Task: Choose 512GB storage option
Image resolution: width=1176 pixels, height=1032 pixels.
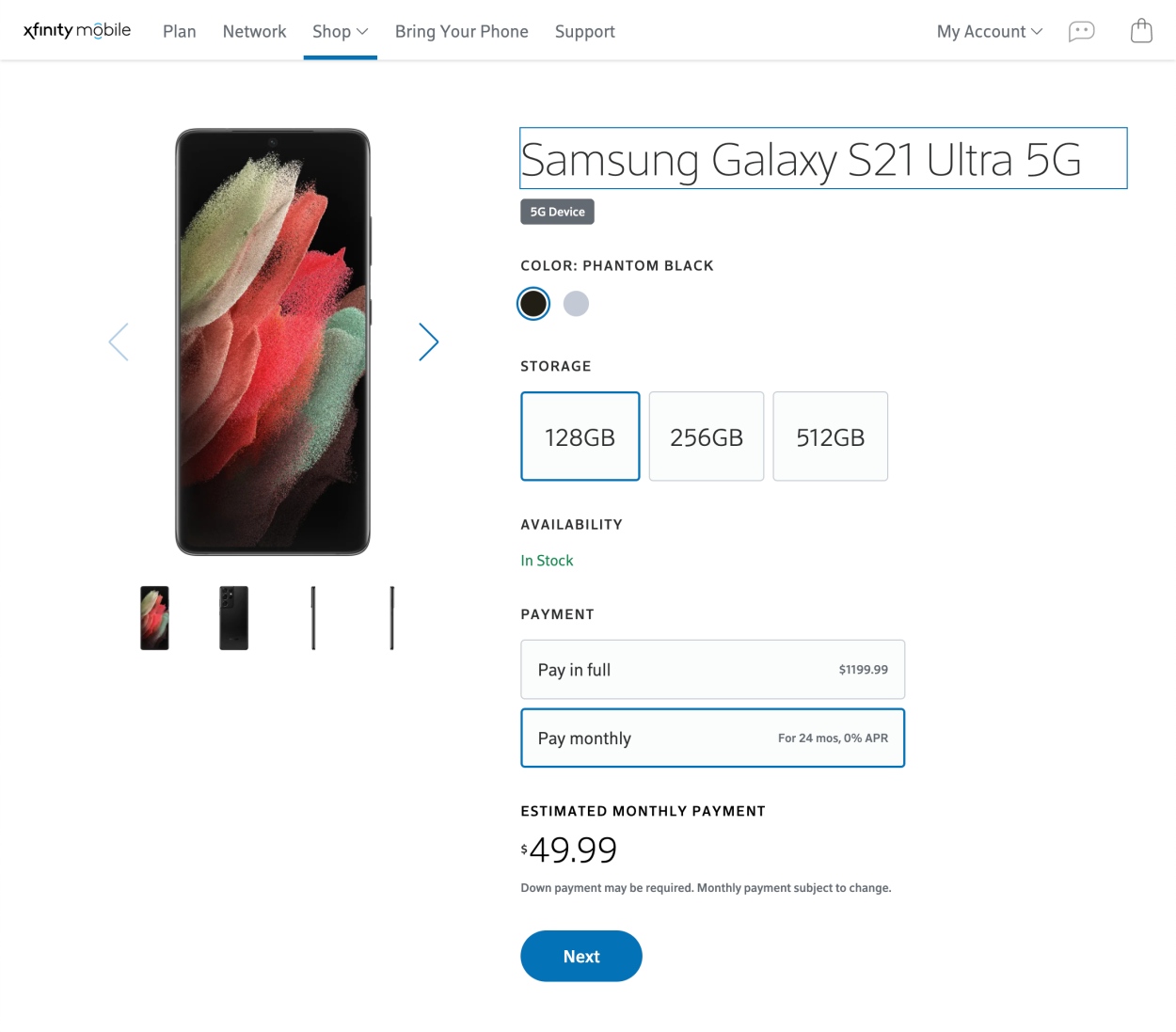Action: click(x=830, y=437)
